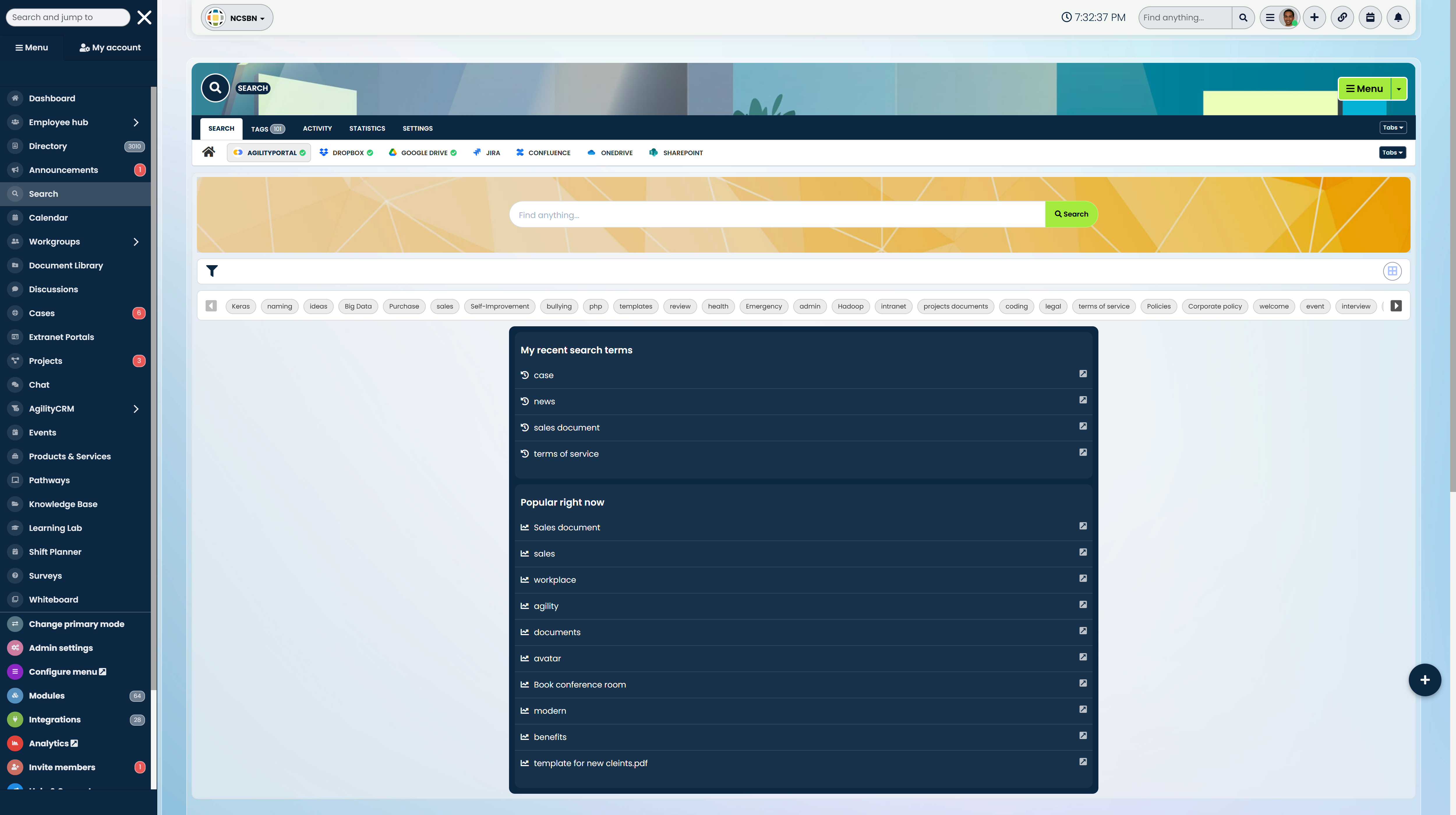The height and width of the screenshot is (815, 1456).
Task: Switch to the Statistics tab
Action: pyautogui.click(x=367, y=129)
